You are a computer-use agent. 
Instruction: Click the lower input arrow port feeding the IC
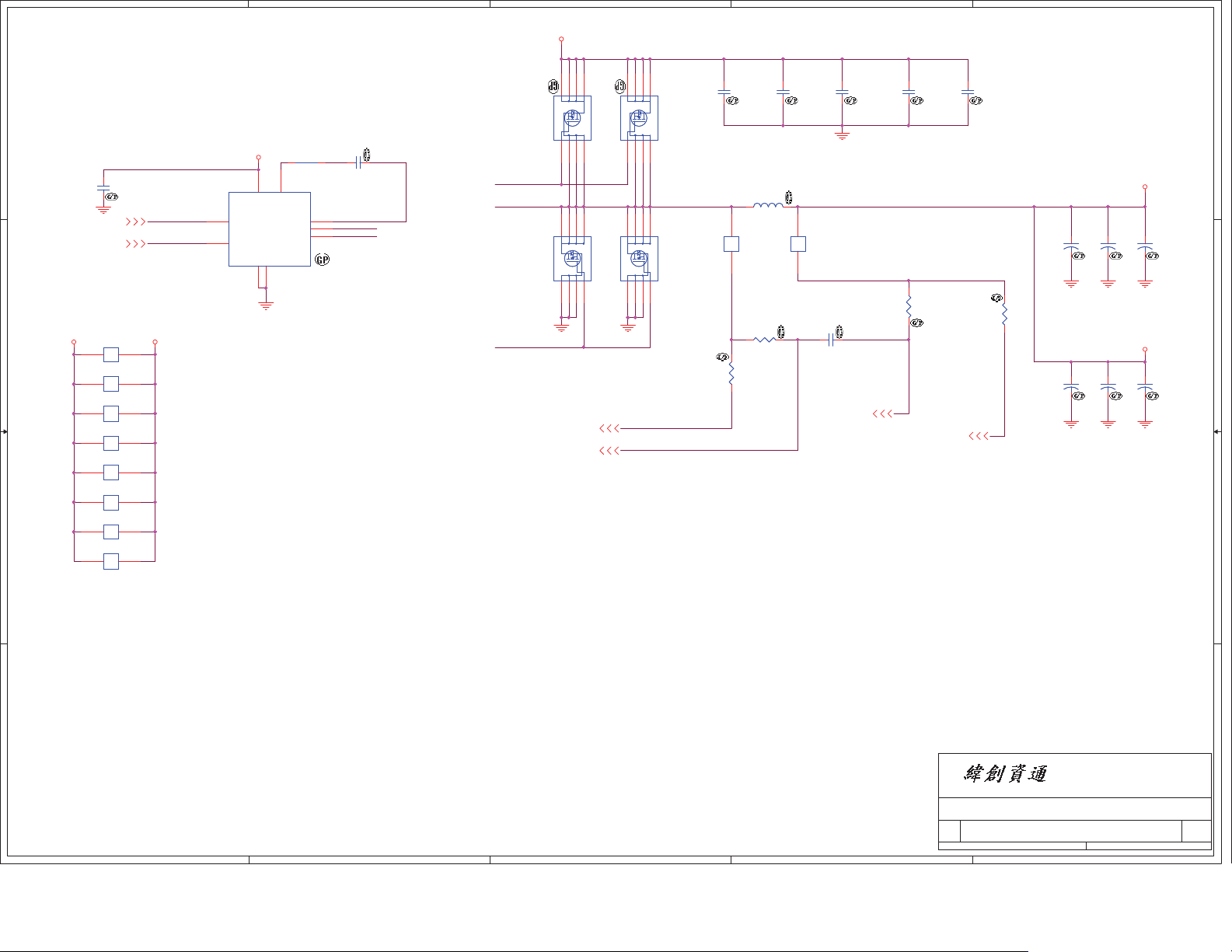pyautogui.click(x=136, y=243)
